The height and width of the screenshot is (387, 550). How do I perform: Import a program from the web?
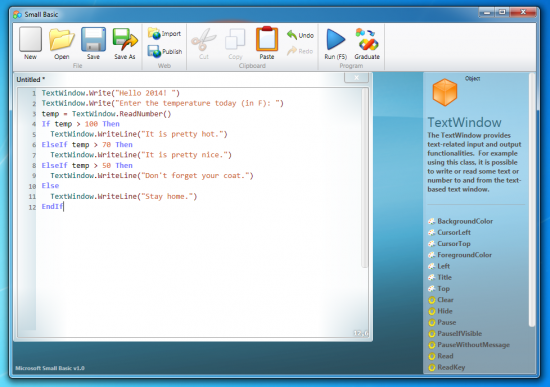tap(164, 34)
